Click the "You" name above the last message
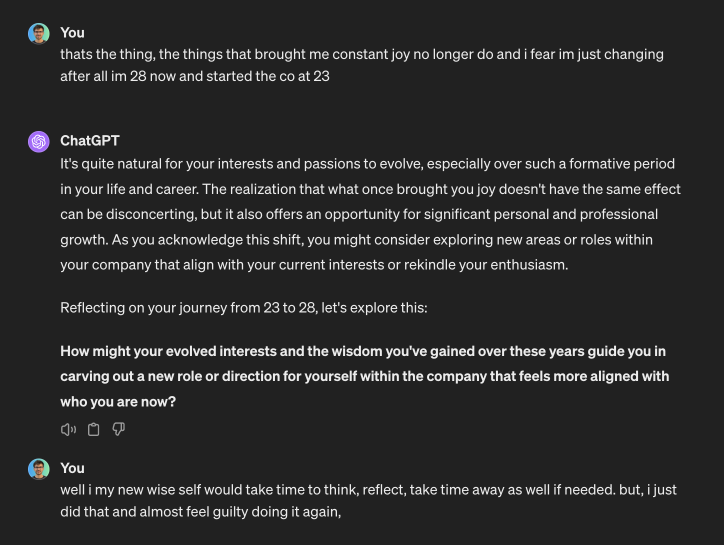The width and height of the screenshot is (724, 545). click(x=72, y=468)
